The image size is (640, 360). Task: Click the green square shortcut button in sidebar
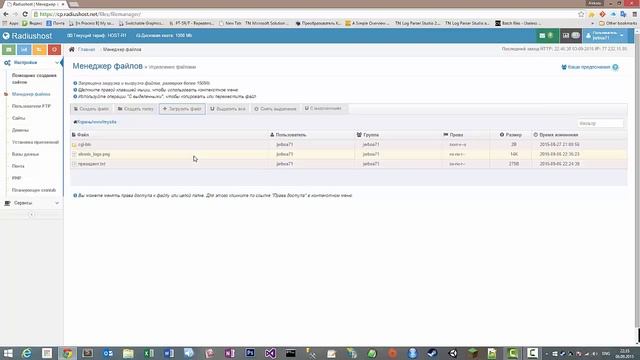(9, 49)
